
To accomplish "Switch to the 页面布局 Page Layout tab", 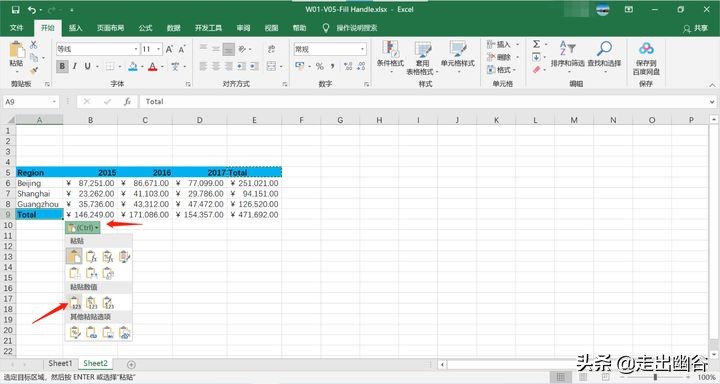I will point(110,28).
